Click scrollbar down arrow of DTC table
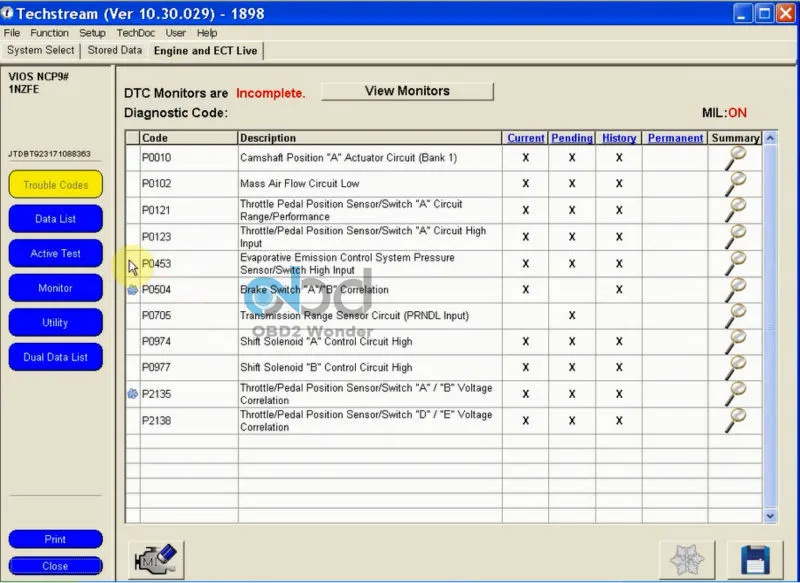The height and width of the screenshot is (583, 800). pos(770,516)
